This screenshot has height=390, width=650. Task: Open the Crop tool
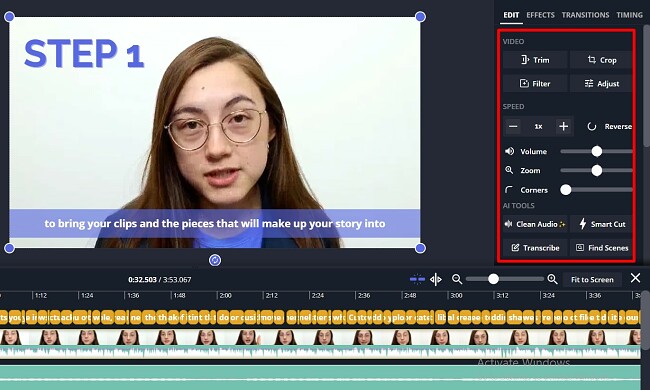click(601, 60)
